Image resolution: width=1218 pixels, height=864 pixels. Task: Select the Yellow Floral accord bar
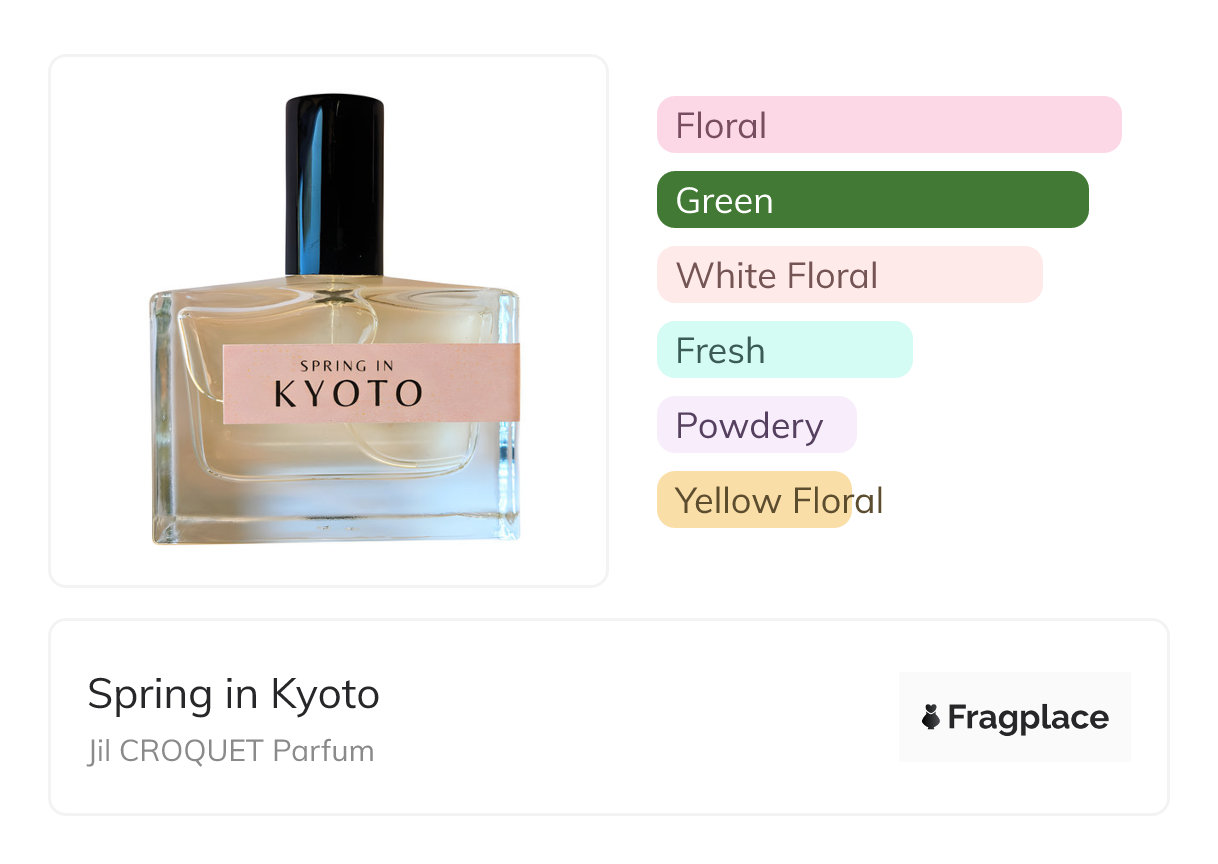point(753,500)
